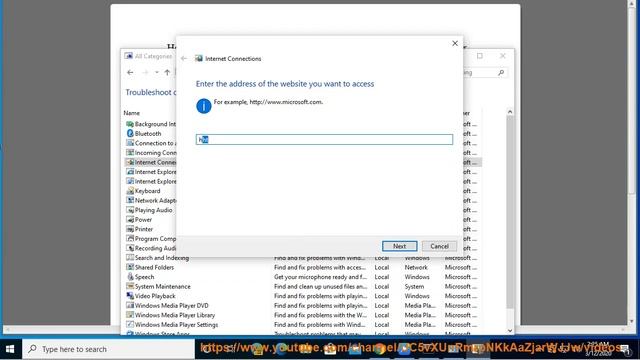This screenshot has width=640, height=360.
Task: Click 'Get your microphone ready' description text
Action: [320, 277]
